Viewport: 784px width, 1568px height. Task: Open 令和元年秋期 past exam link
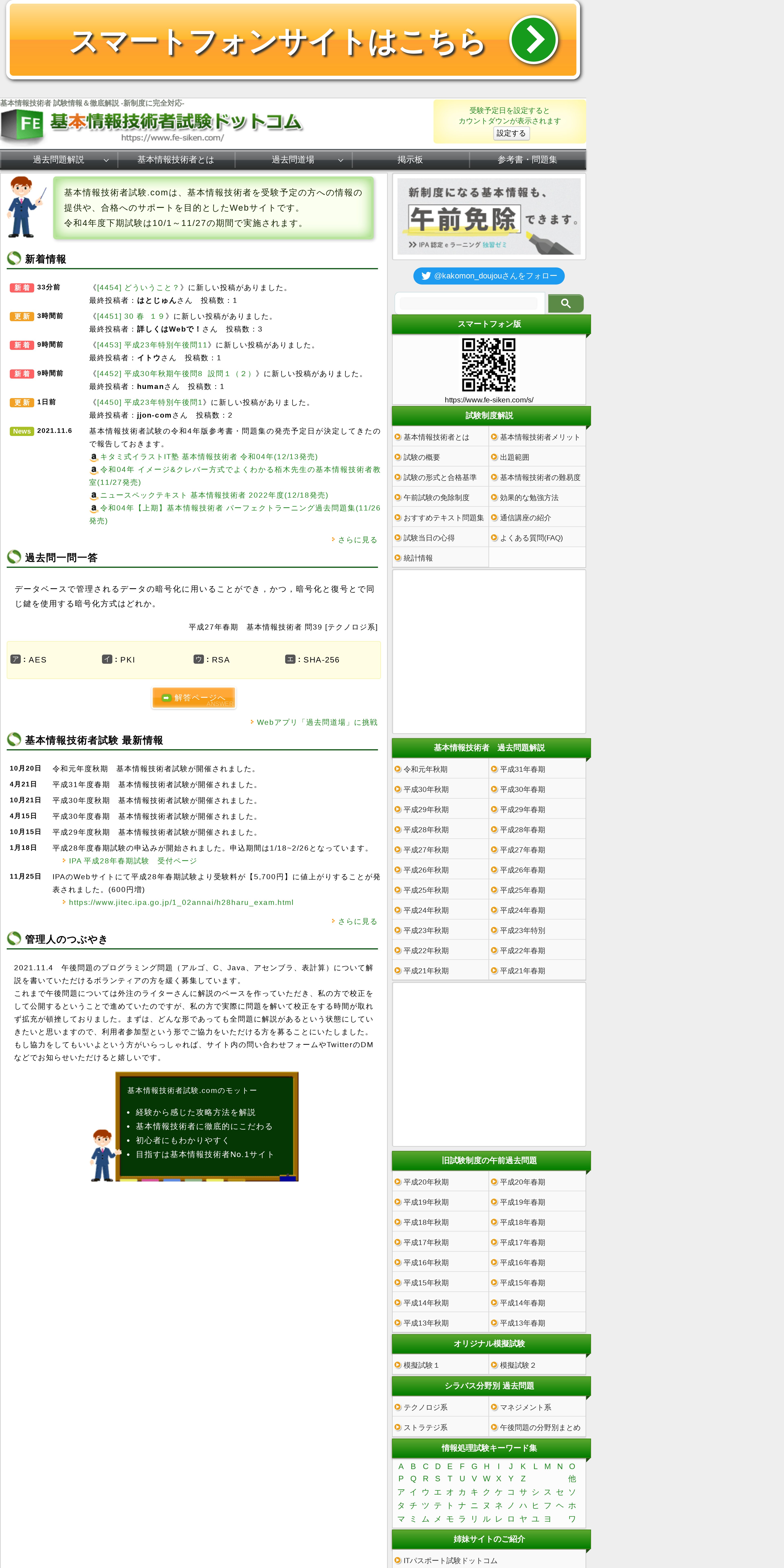pos(425,769)
